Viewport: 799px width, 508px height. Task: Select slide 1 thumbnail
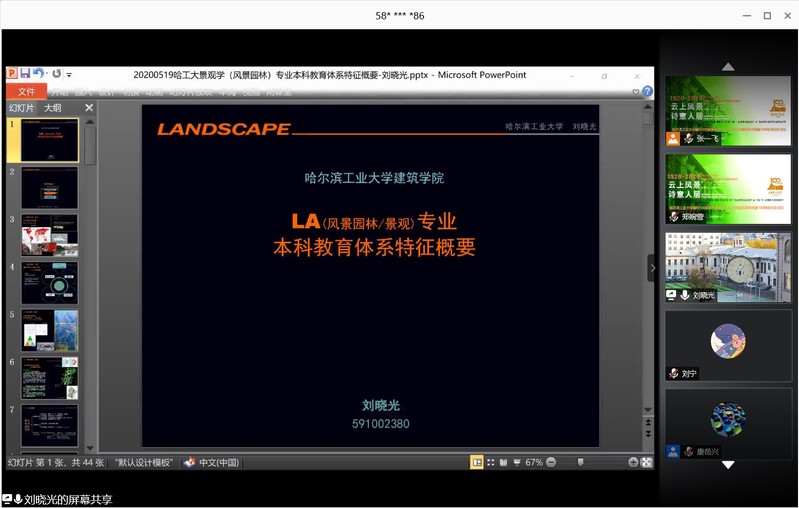tap(49, 140)
